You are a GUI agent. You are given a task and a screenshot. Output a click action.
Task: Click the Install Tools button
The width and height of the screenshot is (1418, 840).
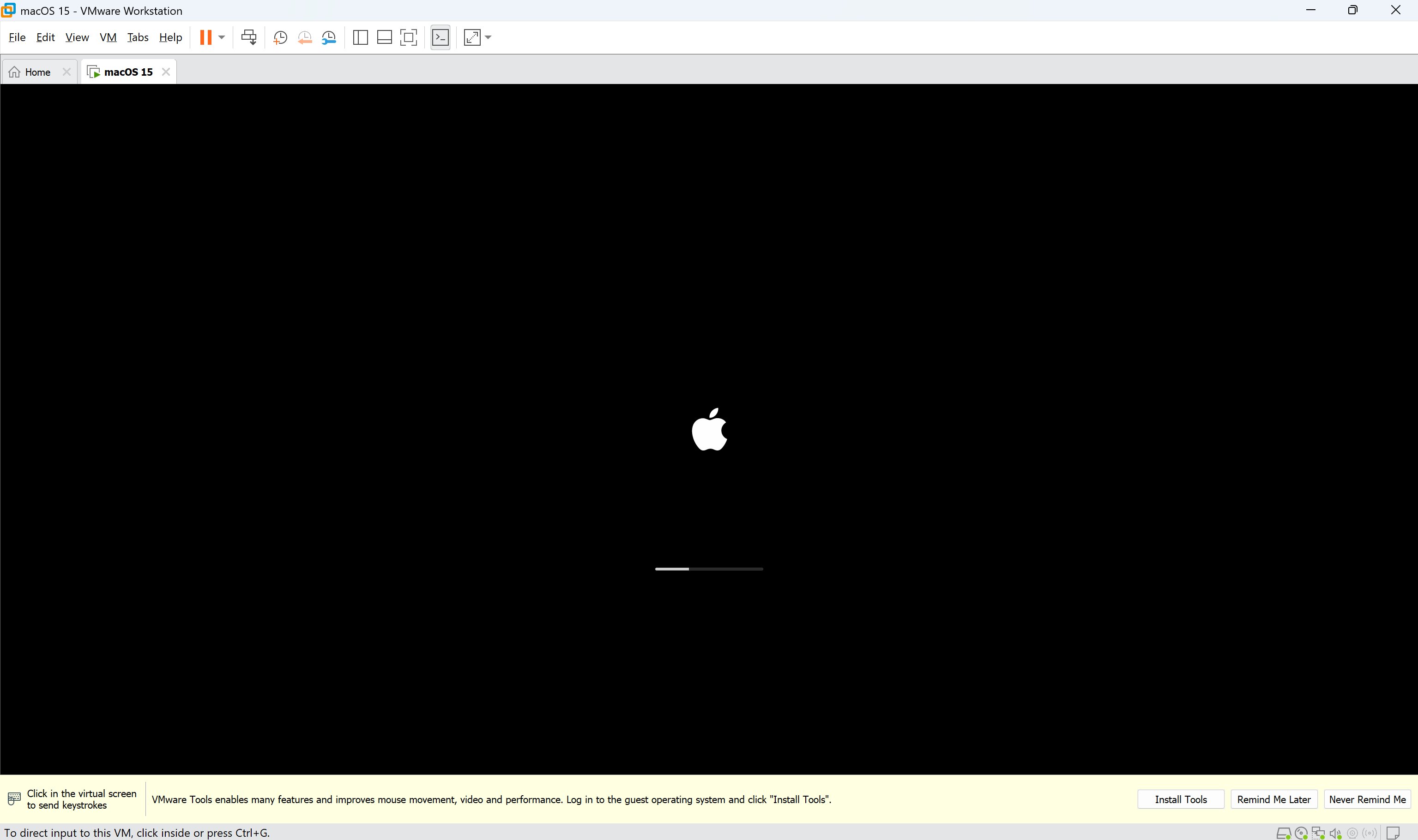click(1181, 799)
